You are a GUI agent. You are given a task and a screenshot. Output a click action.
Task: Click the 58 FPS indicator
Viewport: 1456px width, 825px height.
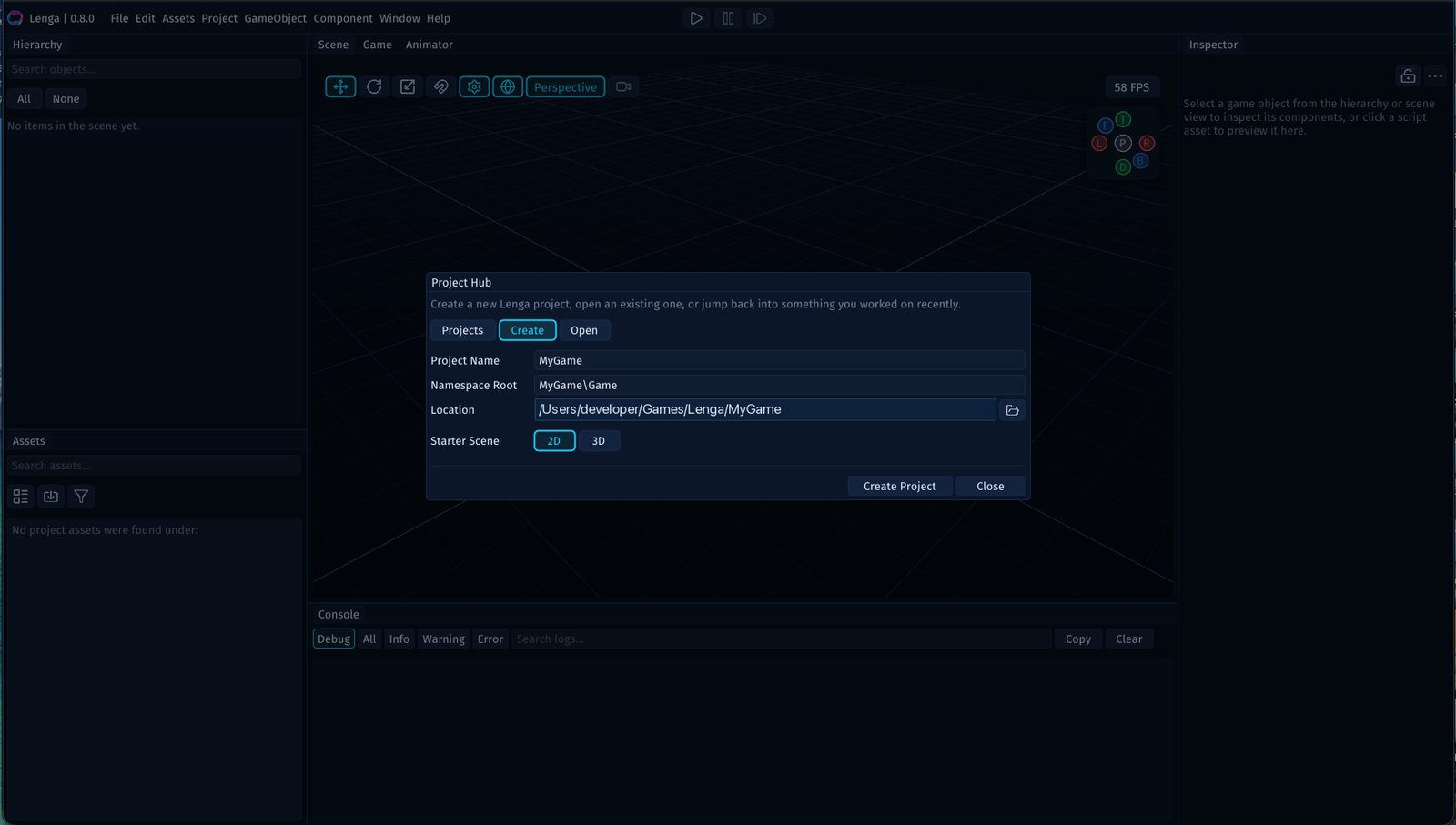[x=1132, y=87]
